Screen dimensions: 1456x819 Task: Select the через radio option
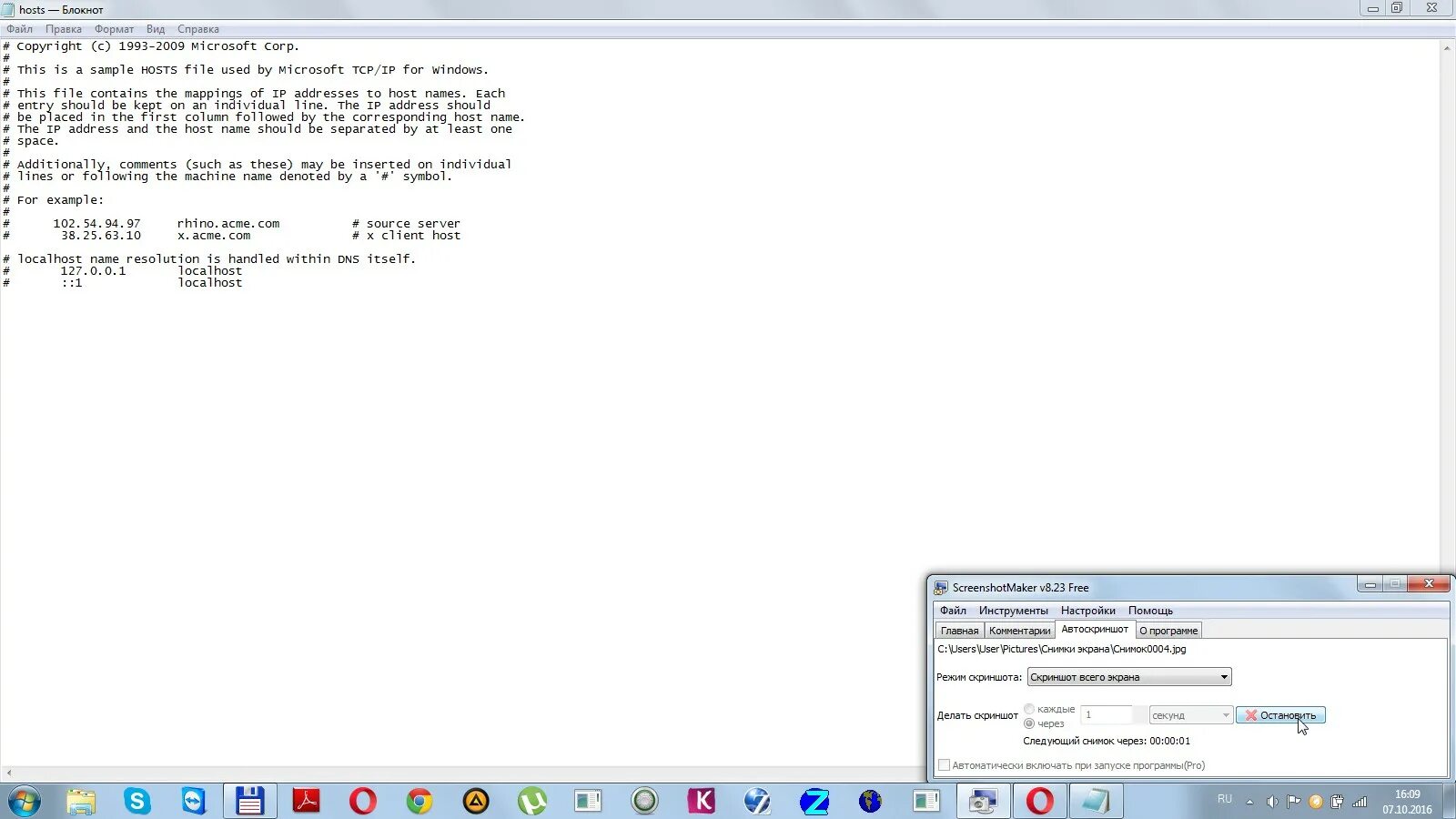[1029, 723]
